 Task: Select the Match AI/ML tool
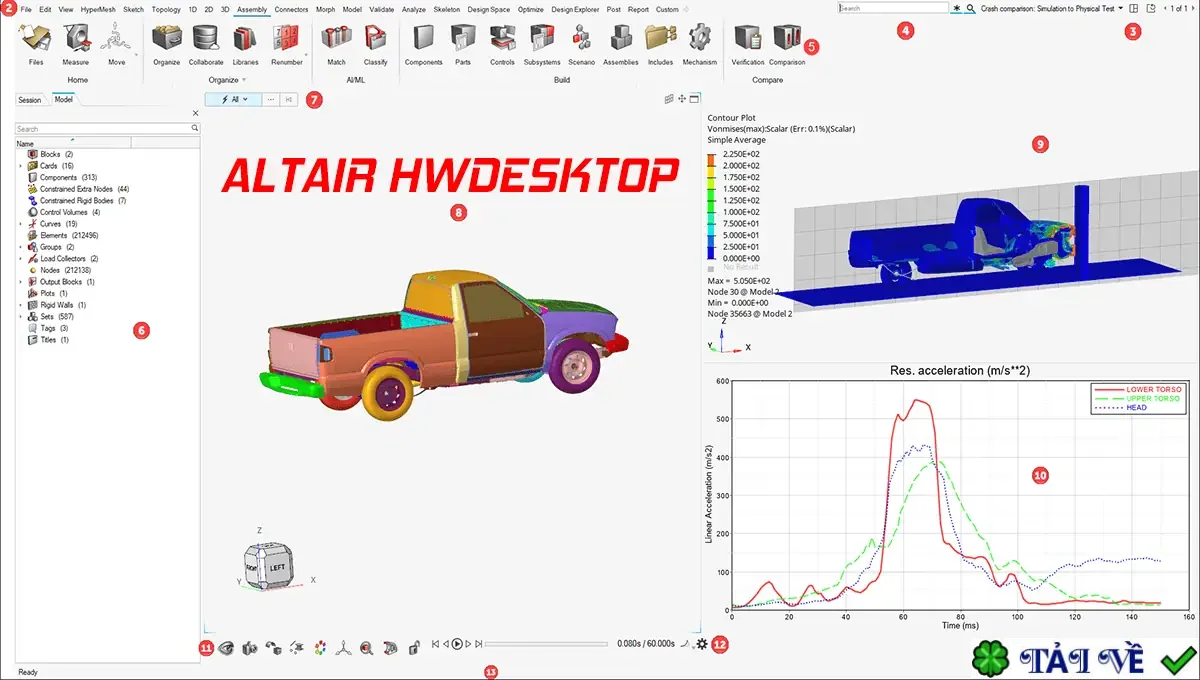point(336,44)
